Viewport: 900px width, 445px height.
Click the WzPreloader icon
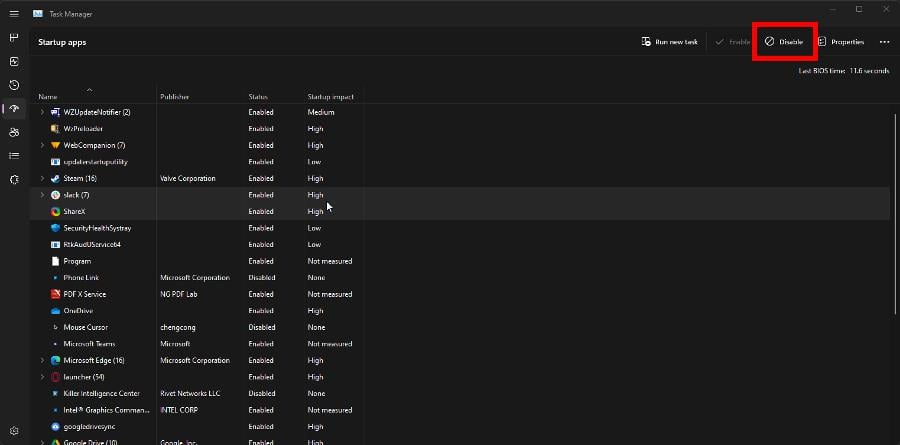[55, 129]
